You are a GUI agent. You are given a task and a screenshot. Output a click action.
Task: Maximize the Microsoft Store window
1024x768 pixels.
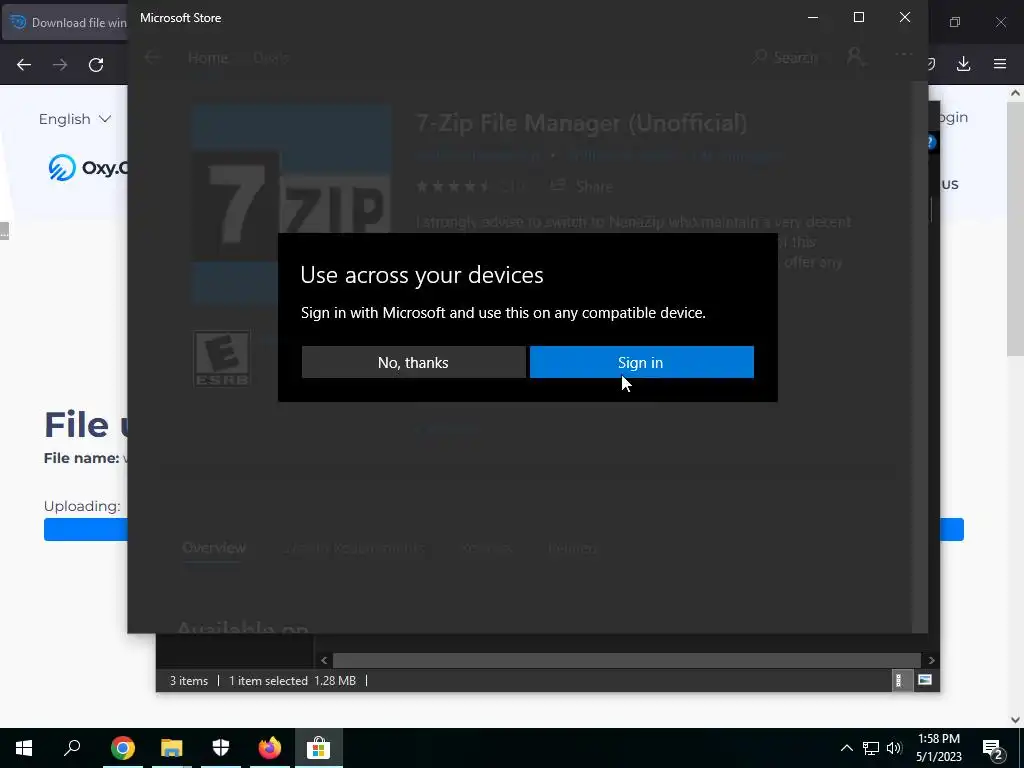click(859, 18)
